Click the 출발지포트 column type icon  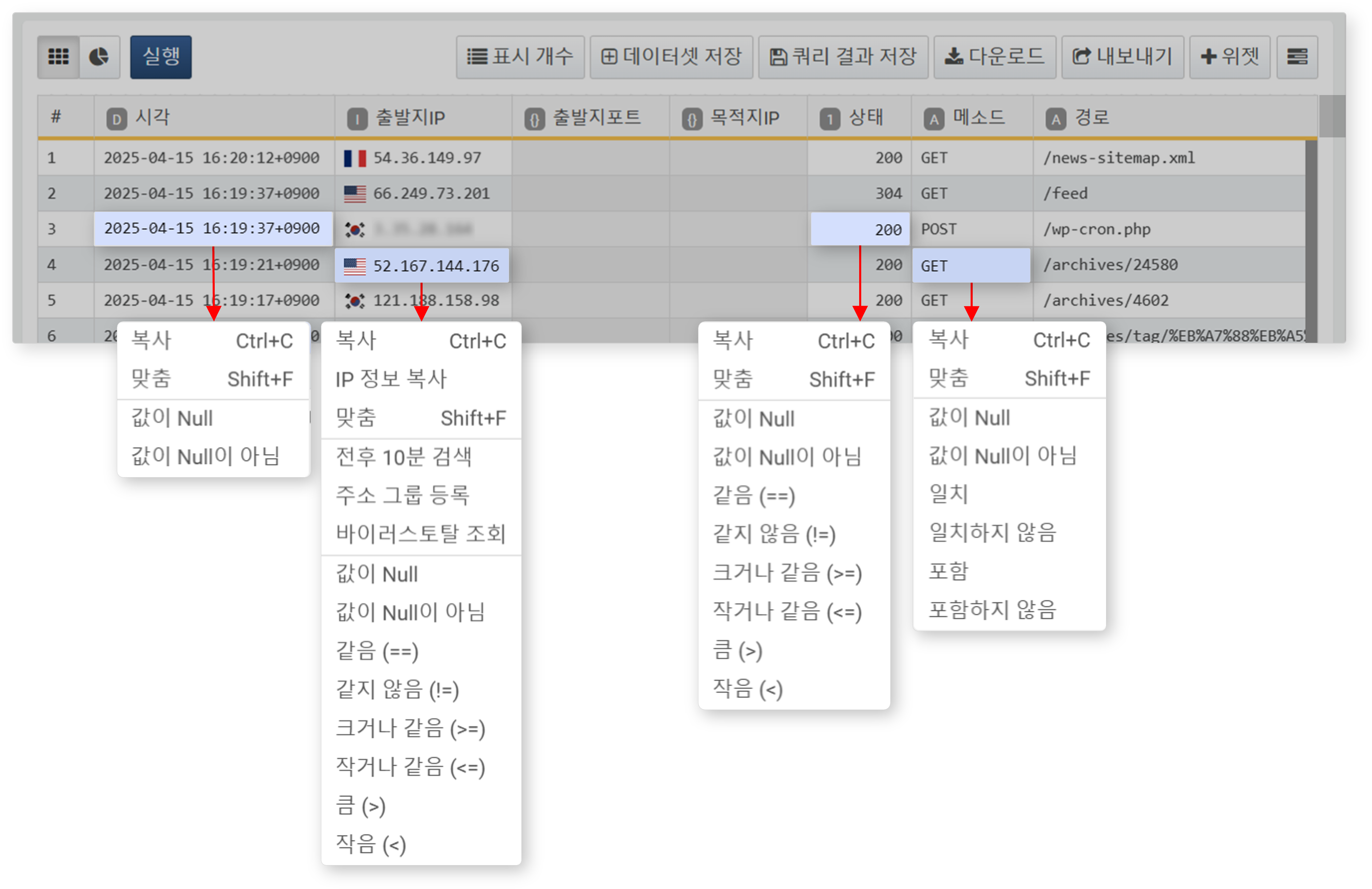pos(534,119)
